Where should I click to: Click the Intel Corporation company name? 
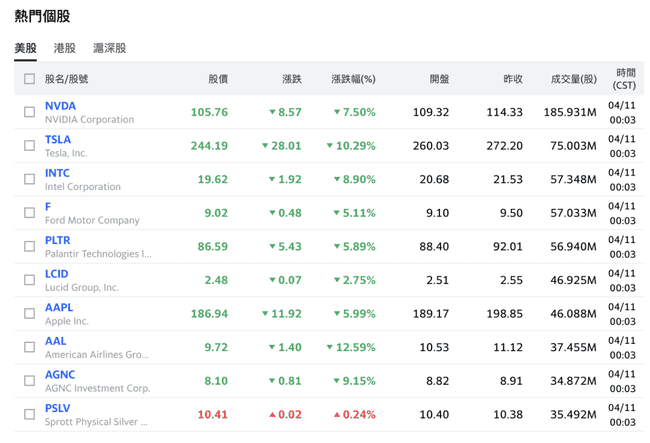(83, 186)
